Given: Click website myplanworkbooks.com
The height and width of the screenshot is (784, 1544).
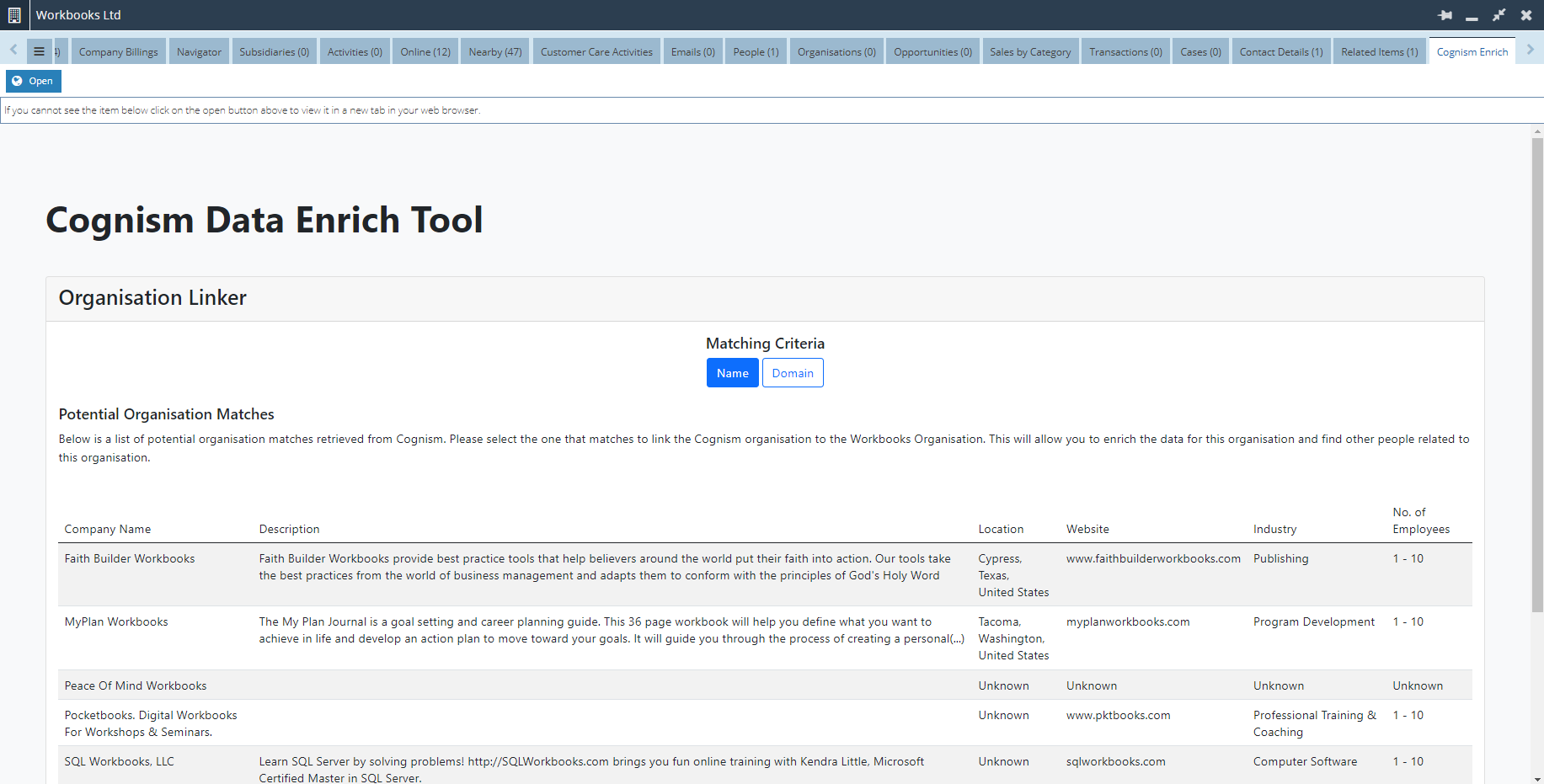Looking at the screenshot, I should 1128,621.
